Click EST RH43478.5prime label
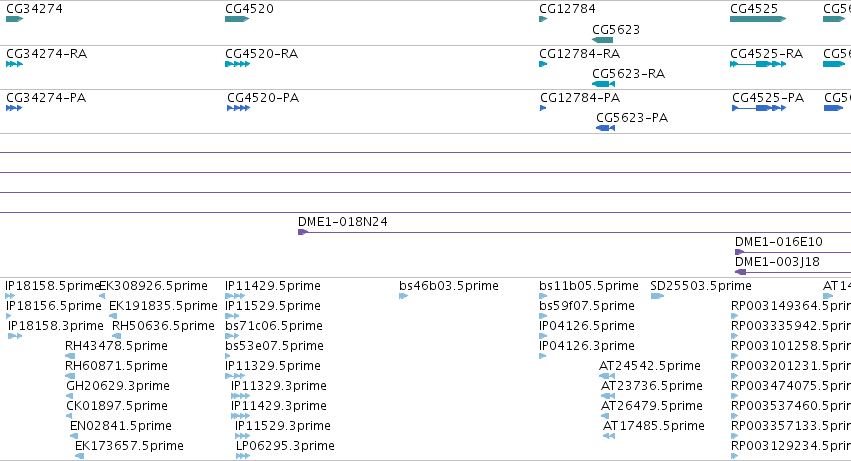The width and height of the screenshot is (851, 461). point(116,346)
